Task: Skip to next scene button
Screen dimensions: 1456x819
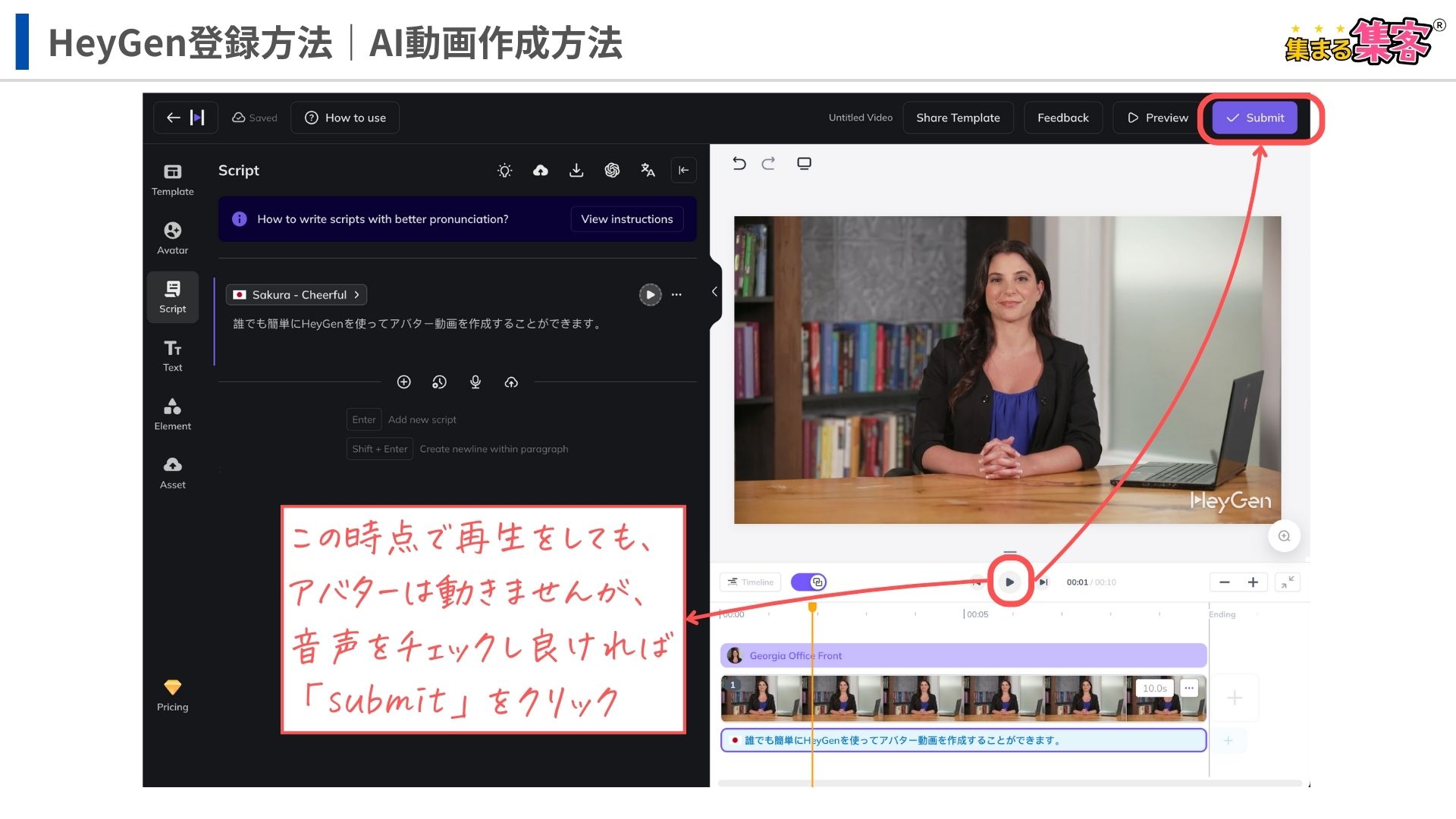Action: tap(1043, 582)
